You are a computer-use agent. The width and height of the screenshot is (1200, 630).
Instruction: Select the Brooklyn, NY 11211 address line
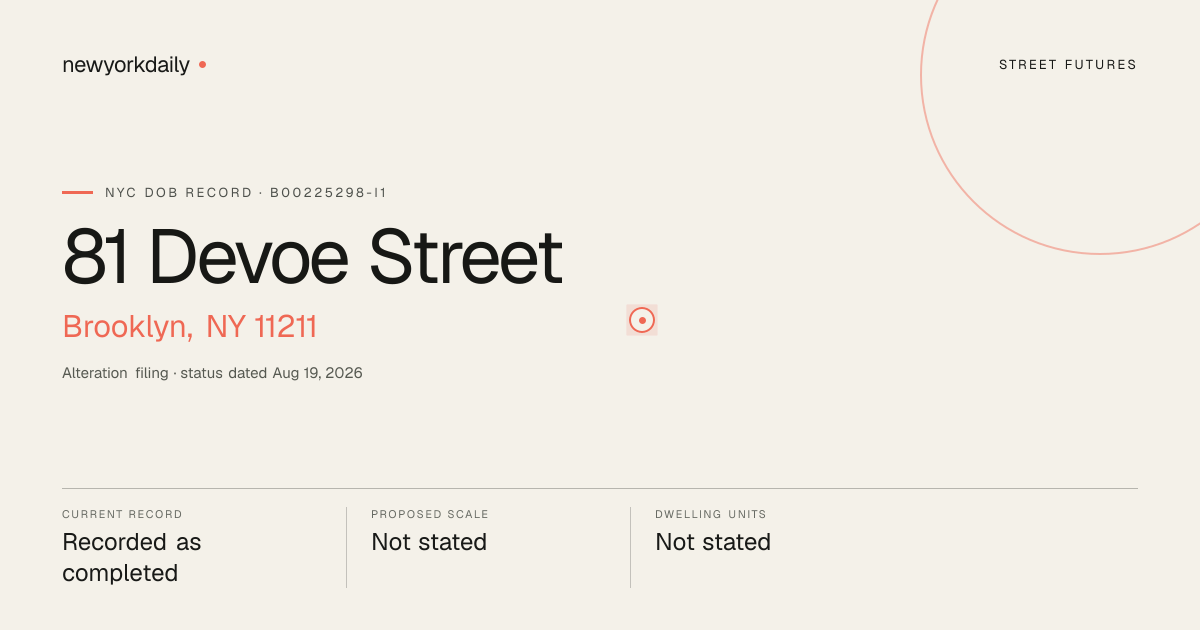tap(190, 327)
